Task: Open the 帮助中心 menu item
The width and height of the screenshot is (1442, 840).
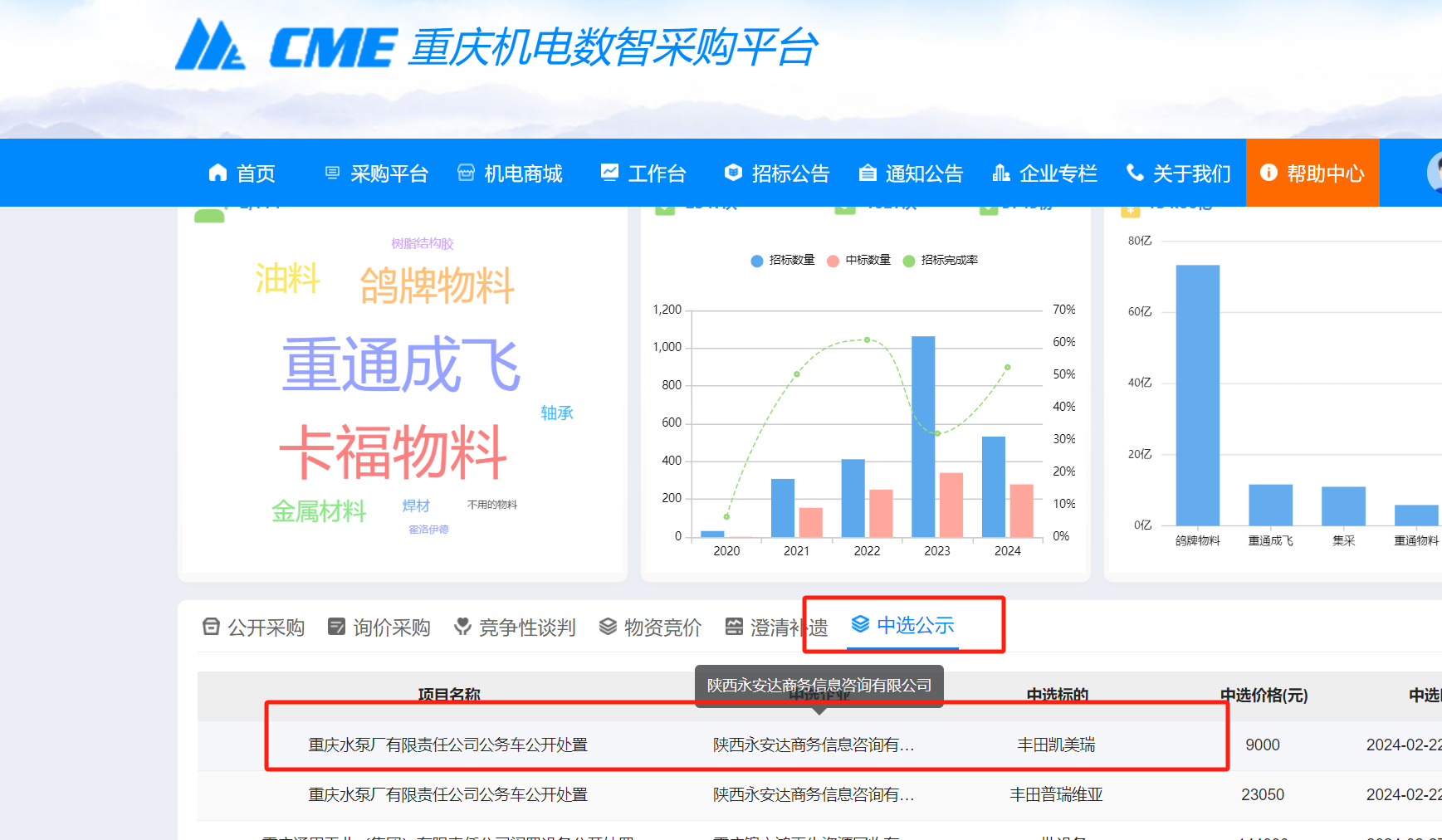Action: [1312, 173]
